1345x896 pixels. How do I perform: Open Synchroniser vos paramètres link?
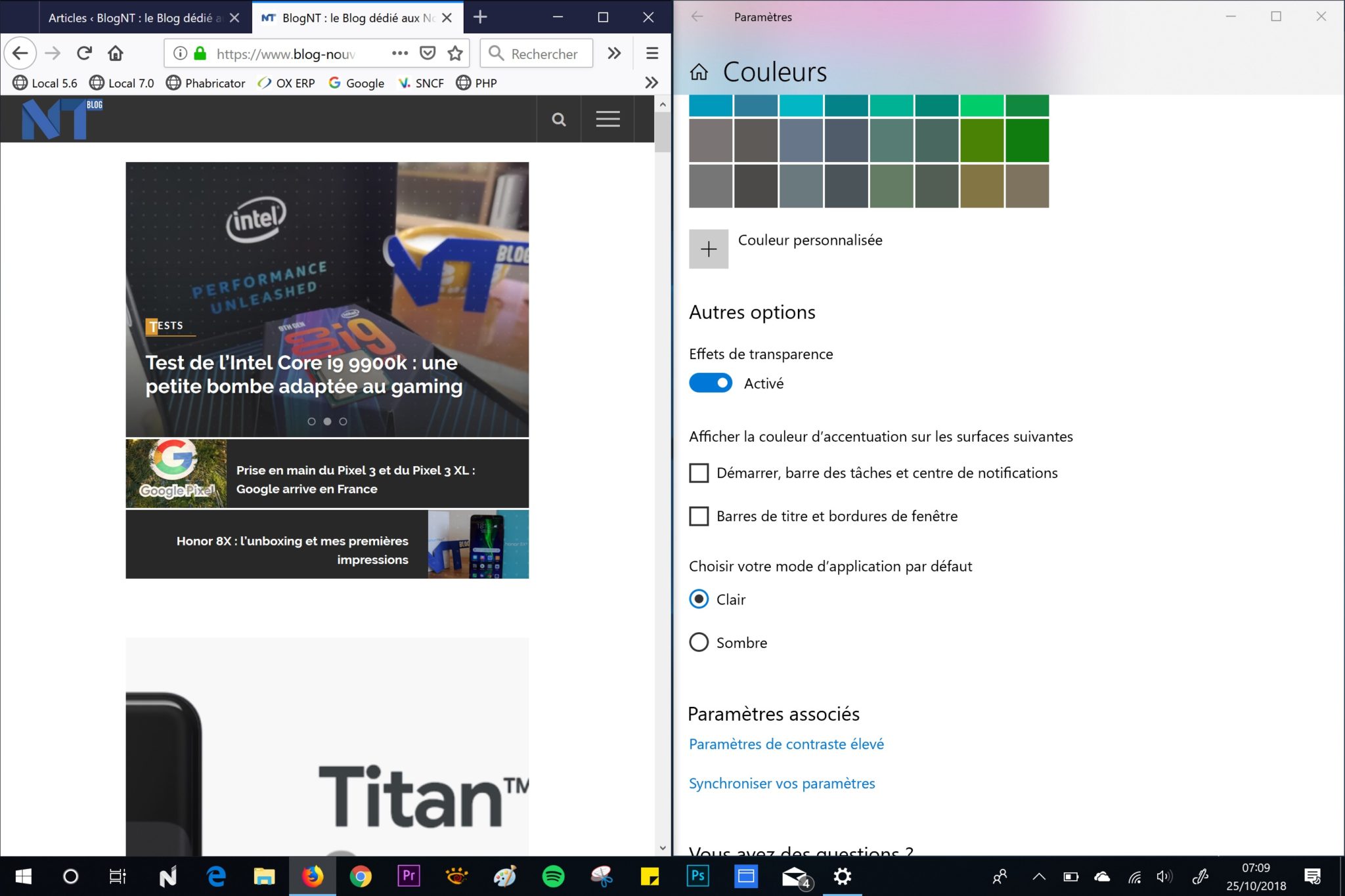(x=782, y=783)
